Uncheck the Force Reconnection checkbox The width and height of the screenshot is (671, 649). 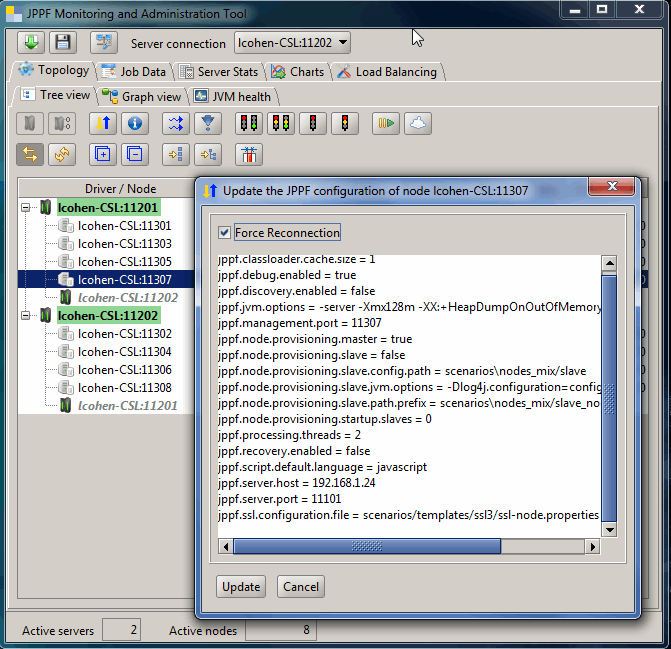224,233
